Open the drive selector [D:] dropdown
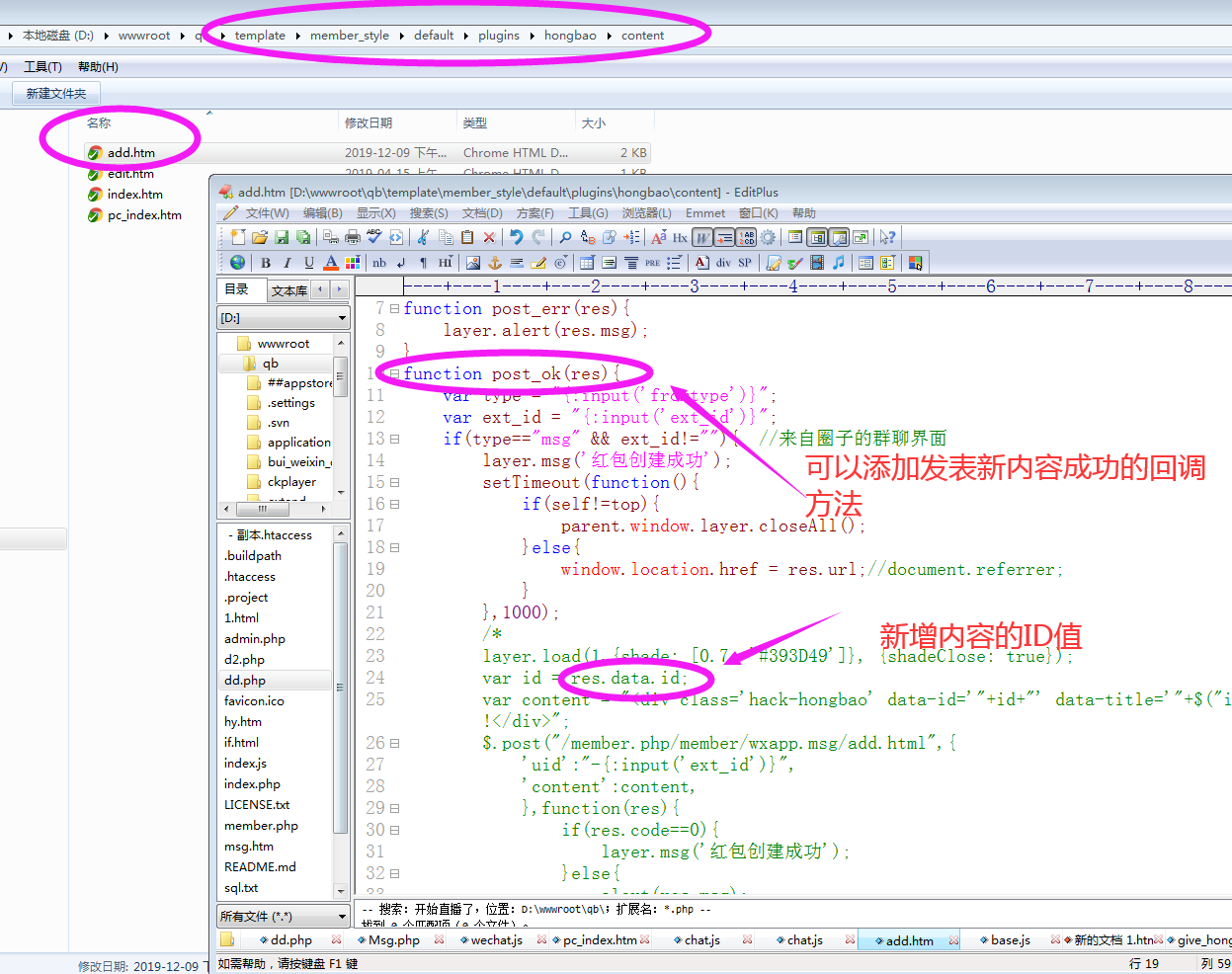 [x=284, y=318]
